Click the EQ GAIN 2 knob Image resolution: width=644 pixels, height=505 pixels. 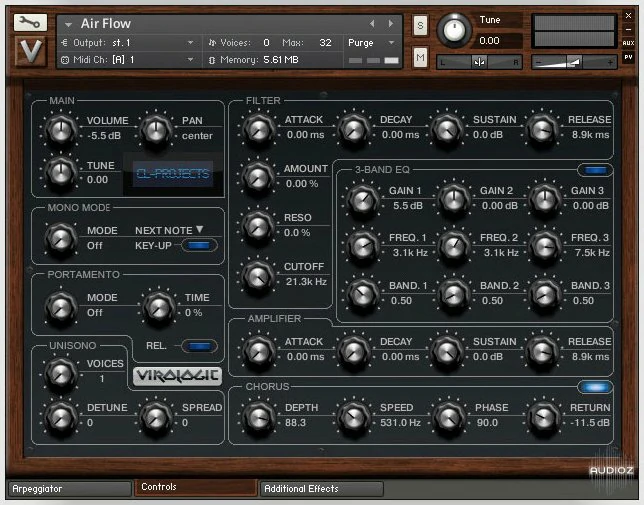coord(454,200)
